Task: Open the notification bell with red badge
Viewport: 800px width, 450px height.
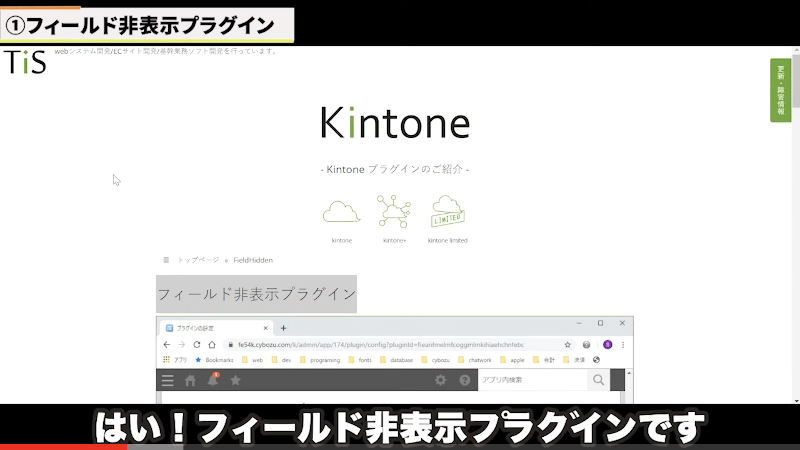Action: pyautogui.click(x=212, y=380)
